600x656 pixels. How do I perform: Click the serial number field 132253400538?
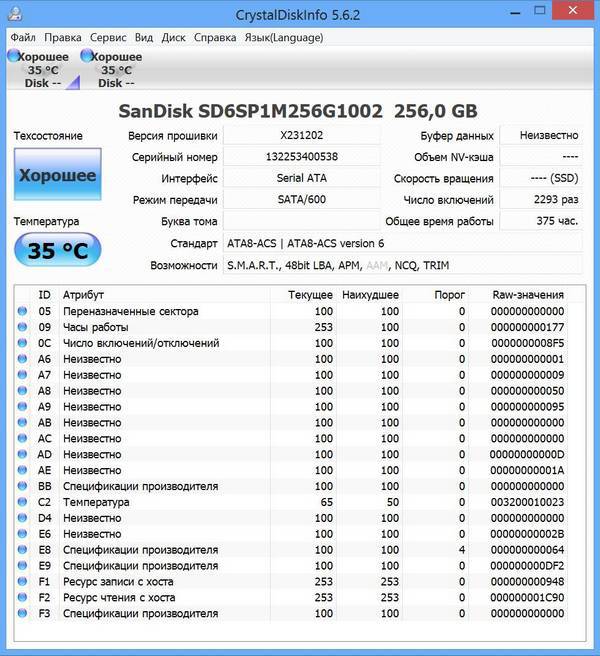pos(301,157)
